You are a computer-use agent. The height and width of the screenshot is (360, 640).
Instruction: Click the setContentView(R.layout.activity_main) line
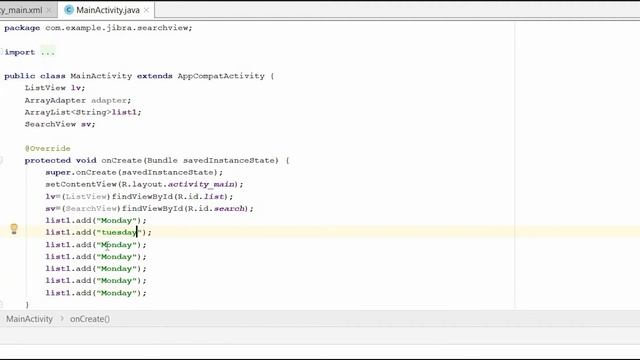[x=144, y=184]
